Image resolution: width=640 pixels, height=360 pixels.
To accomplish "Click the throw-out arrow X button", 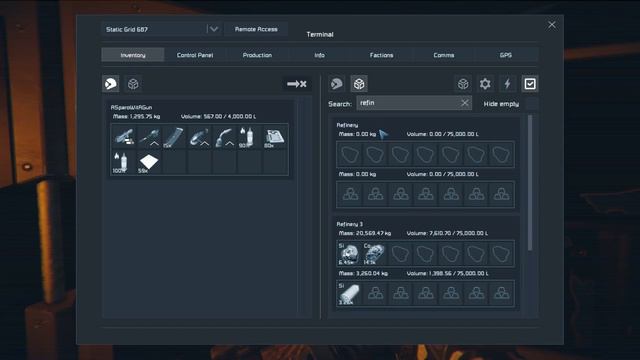I will [297, 84].
